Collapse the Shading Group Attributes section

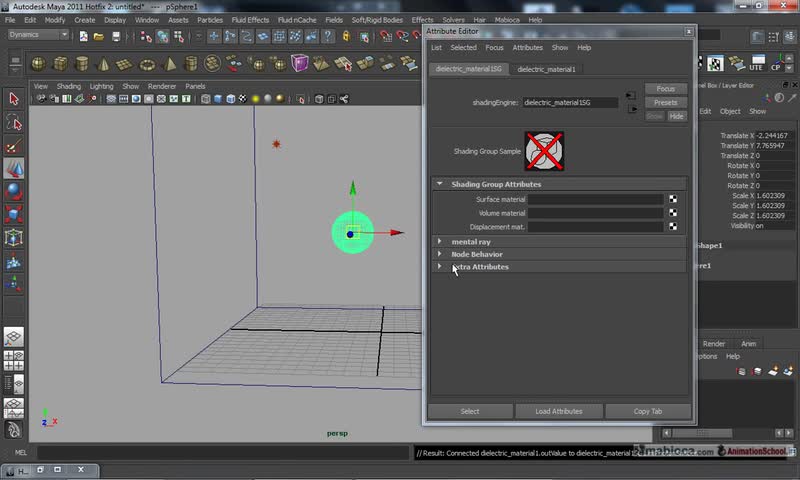point(439,184)
